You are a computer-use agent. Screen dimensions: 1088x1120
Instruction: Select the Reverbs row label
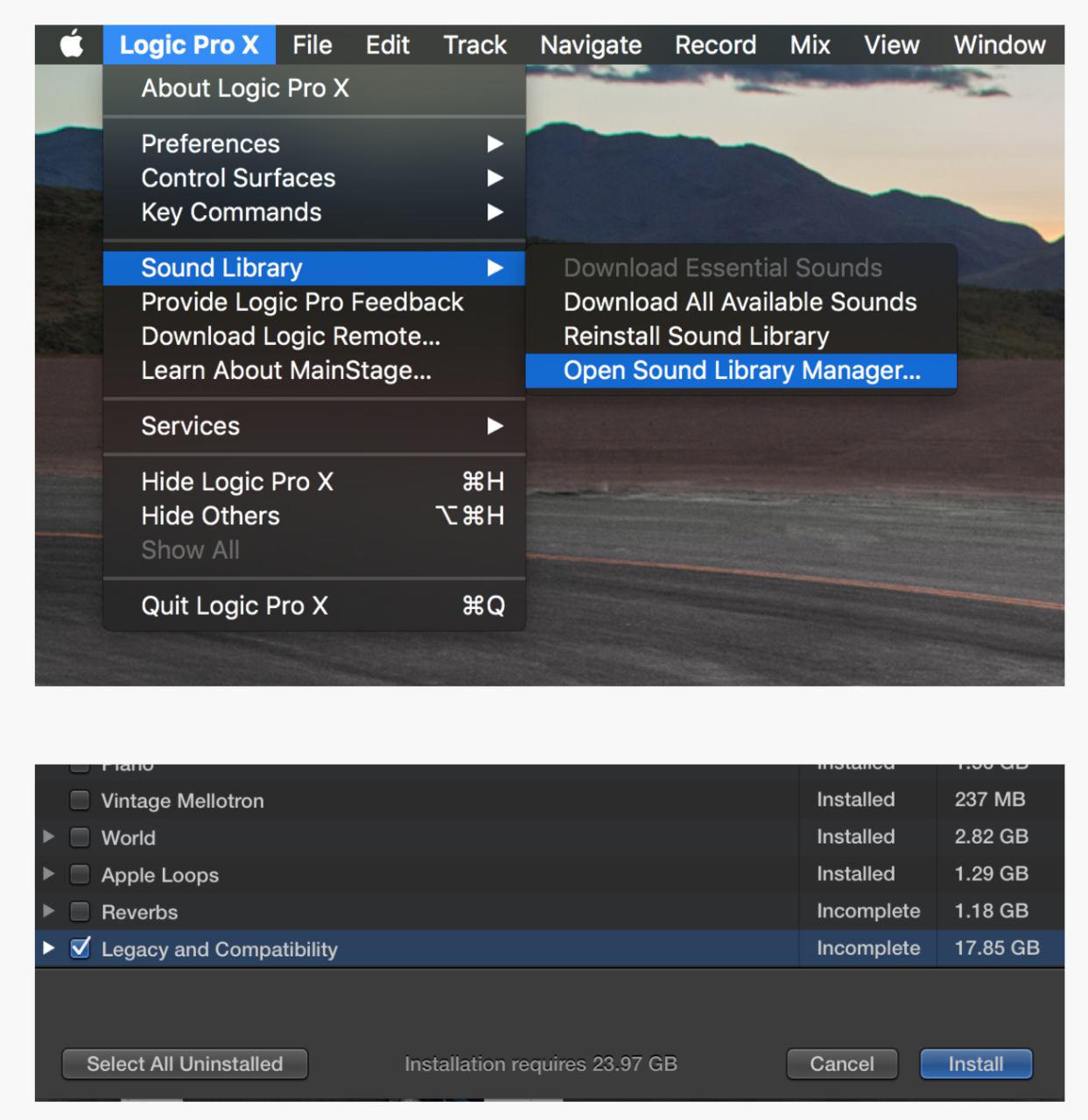[139, 913]
